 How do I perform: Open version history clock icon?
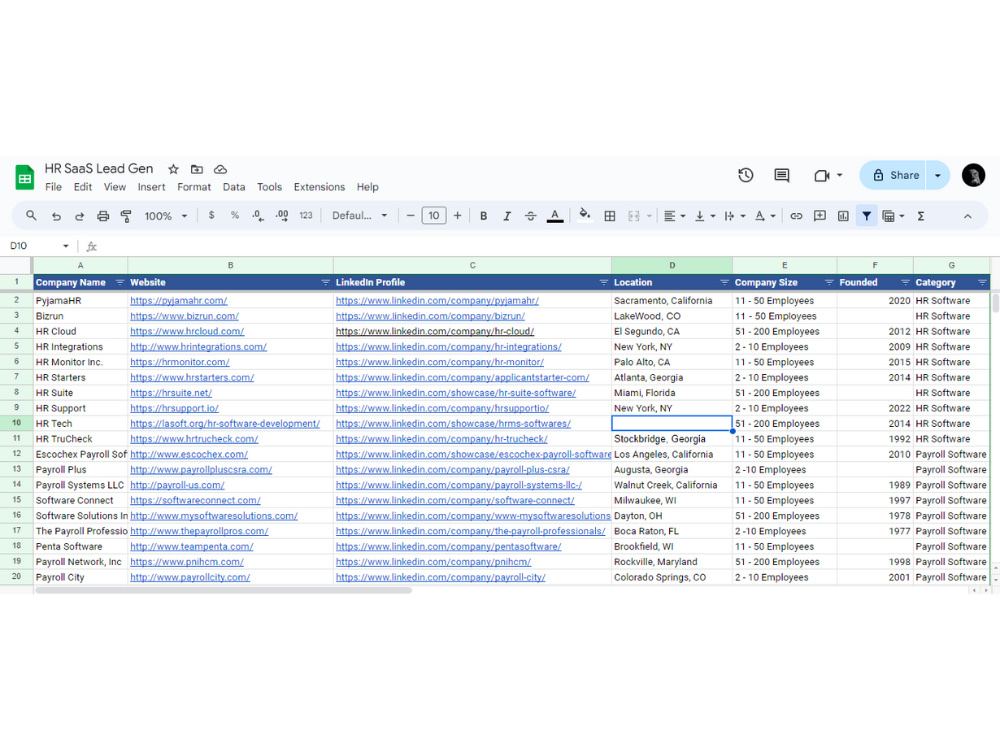click(746, 175)
